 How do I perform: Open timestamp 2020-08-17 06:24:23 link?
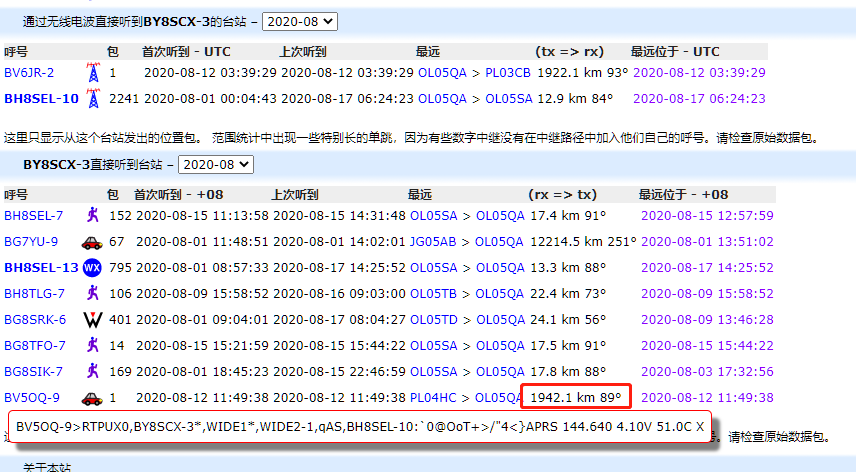[699, 98]
